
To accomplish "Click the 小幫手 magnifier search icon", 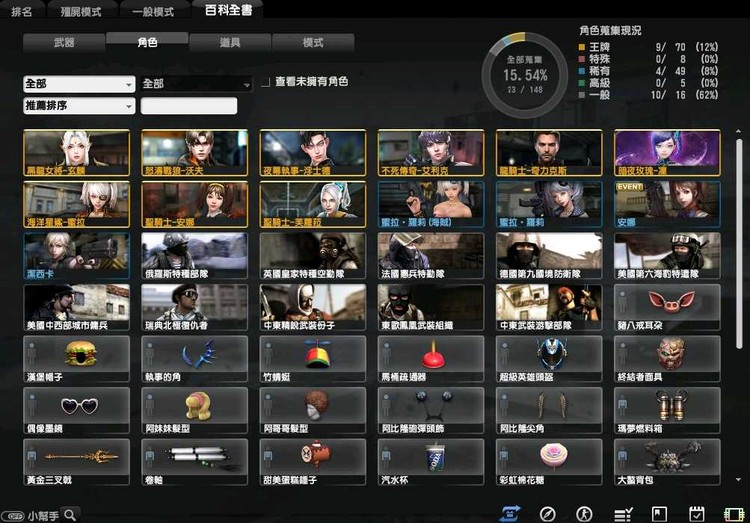I will pyautogui.click(x=70, y=515).
